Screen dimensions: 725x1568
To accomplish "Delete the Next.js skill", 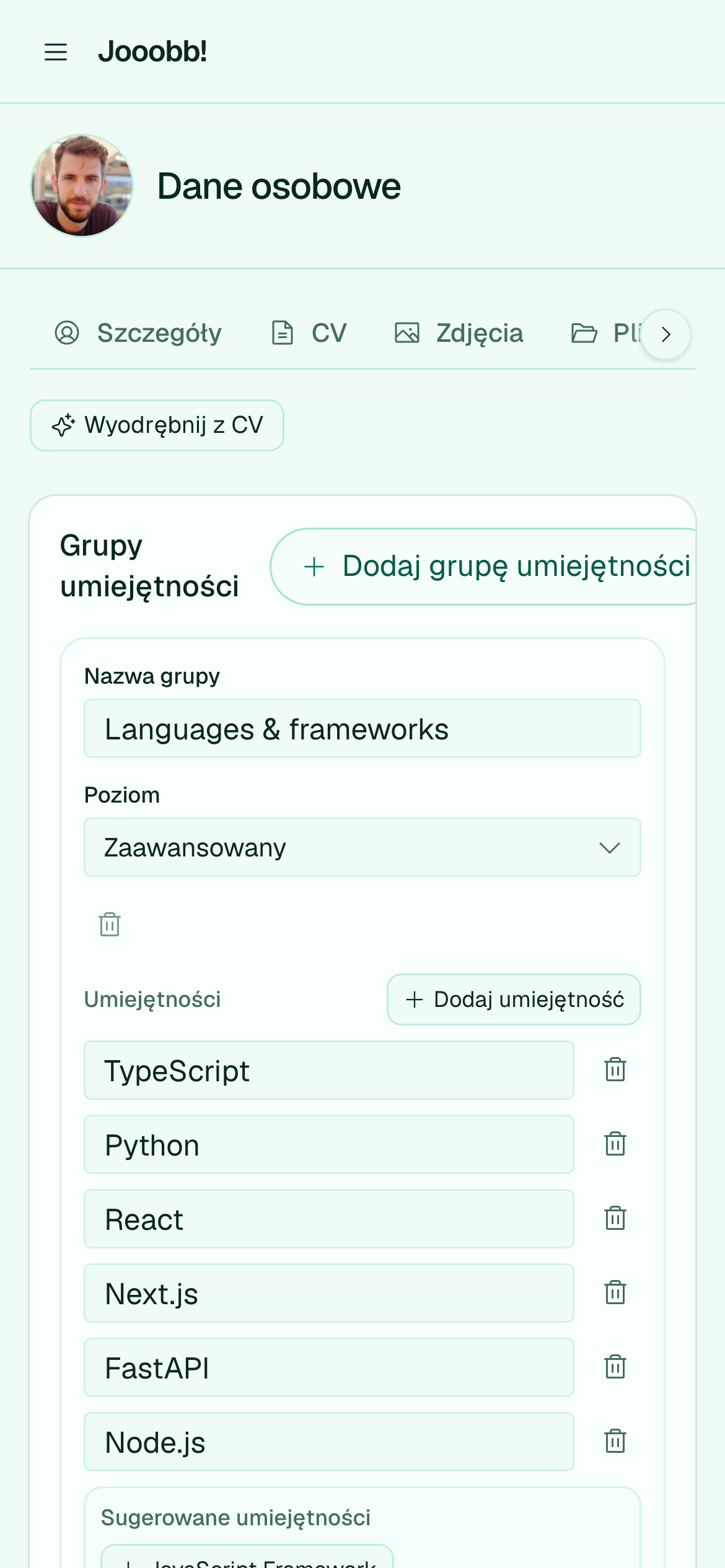I will pos(615,1292).
